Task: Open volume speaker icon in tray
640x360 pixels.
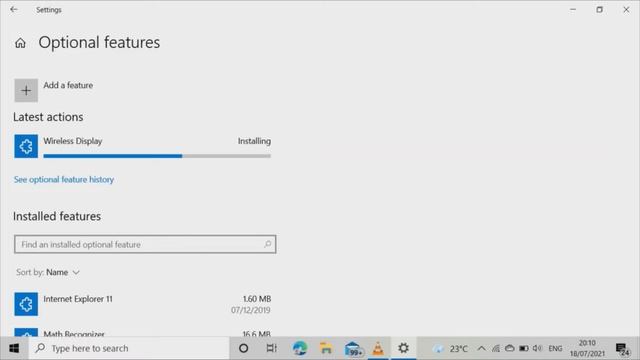Action: click(x=537, y=349)
